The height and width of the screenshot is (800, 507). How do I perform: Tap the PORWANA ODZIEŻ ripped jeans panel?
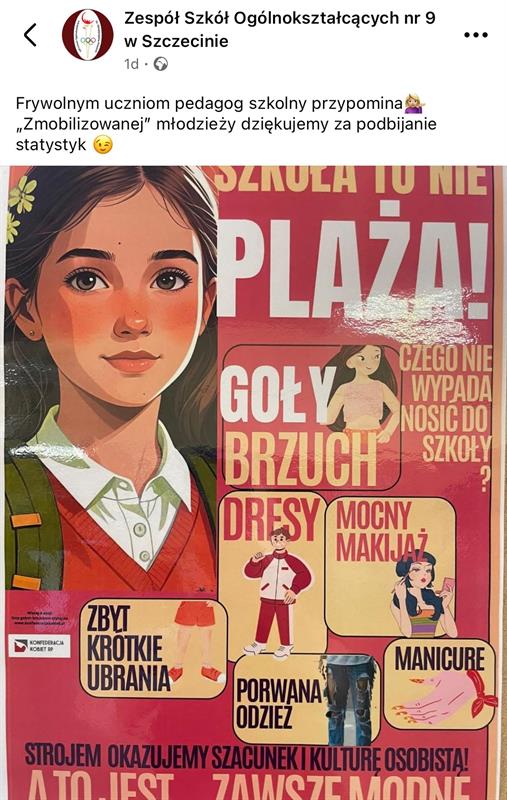pos(307,699)
